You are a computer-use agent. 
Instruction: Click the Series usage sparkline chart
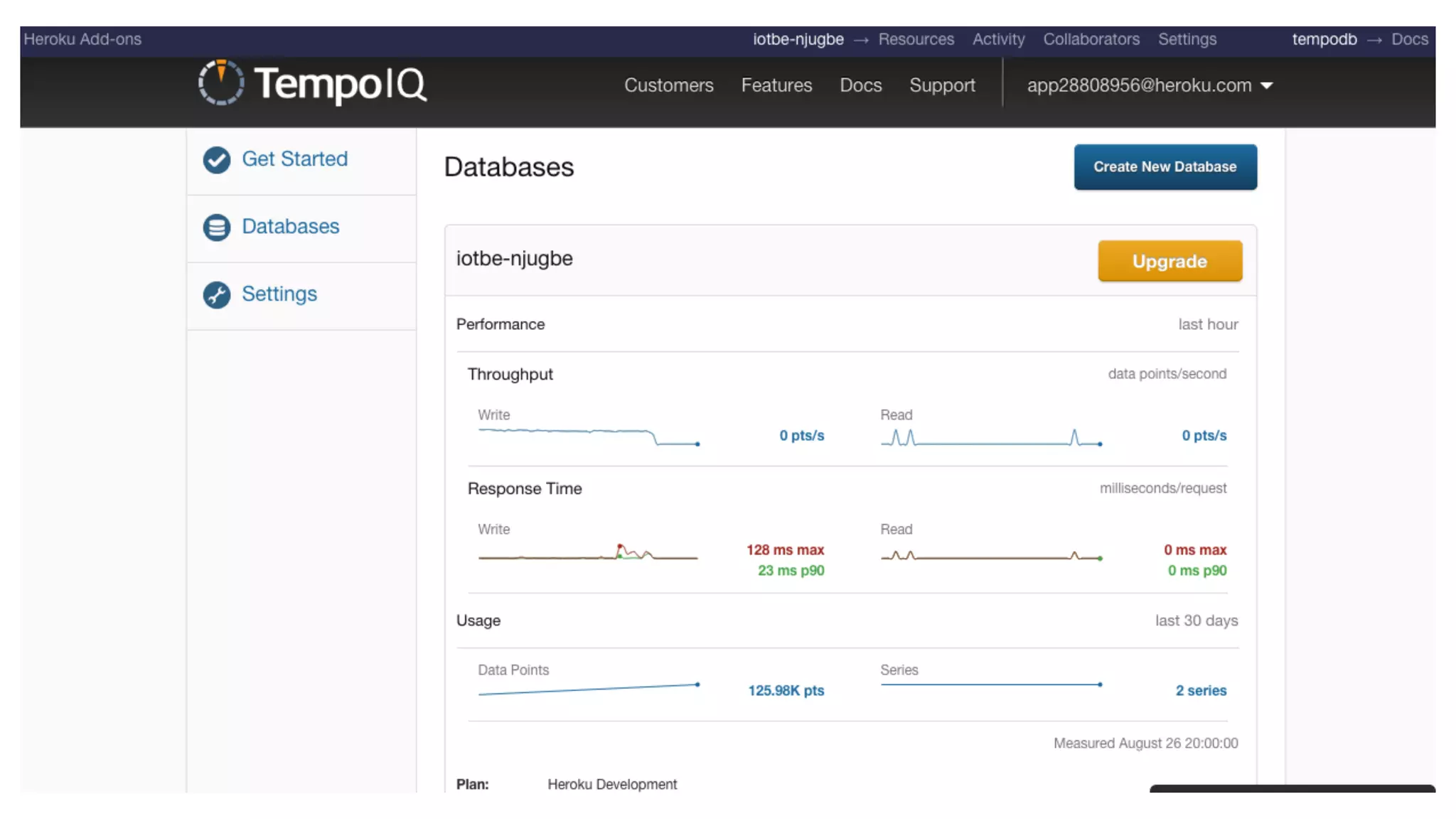[990, 684]
